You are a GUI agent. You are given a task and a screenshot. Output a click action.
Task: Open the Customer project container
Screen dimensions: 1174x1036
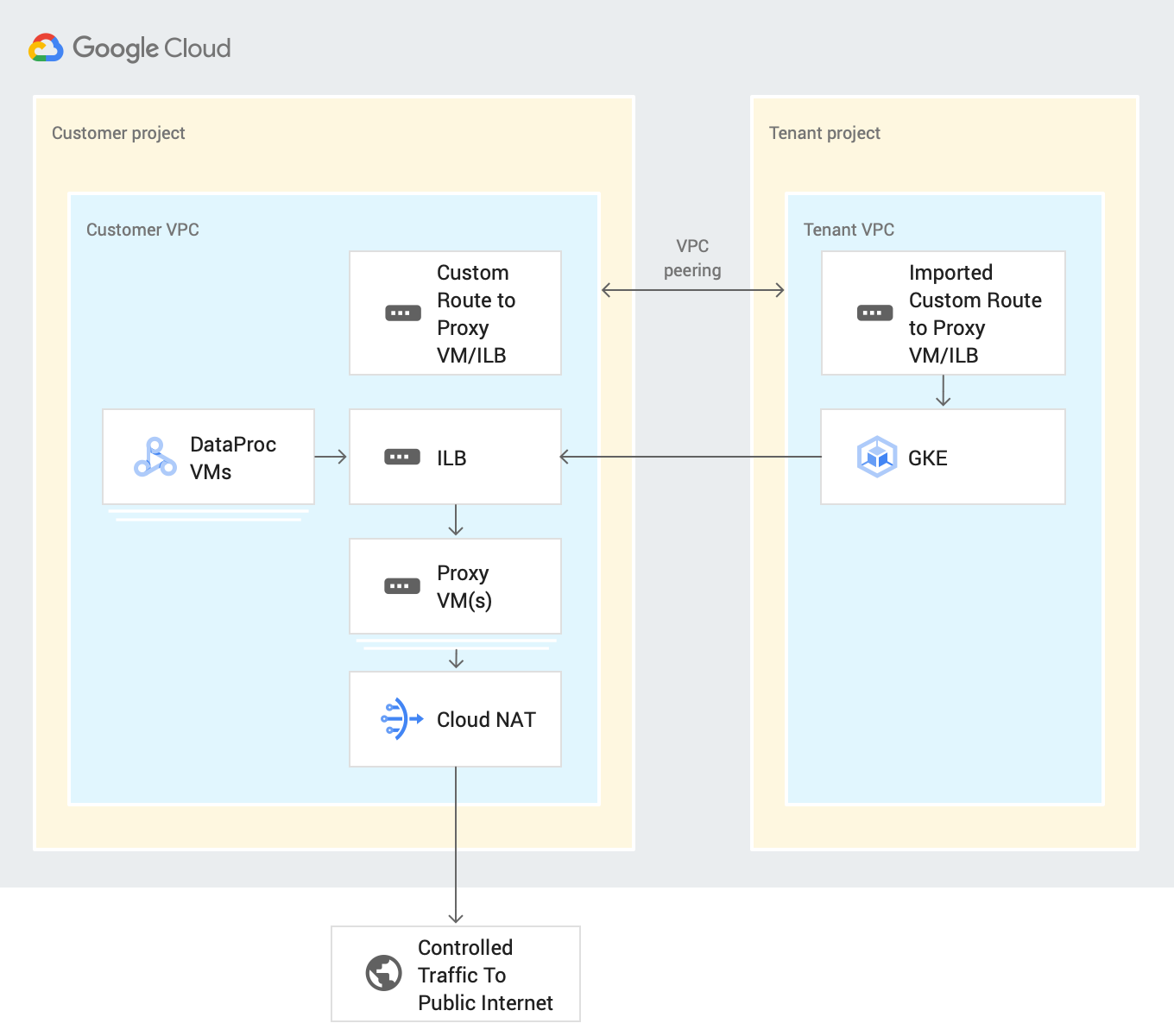118,133
